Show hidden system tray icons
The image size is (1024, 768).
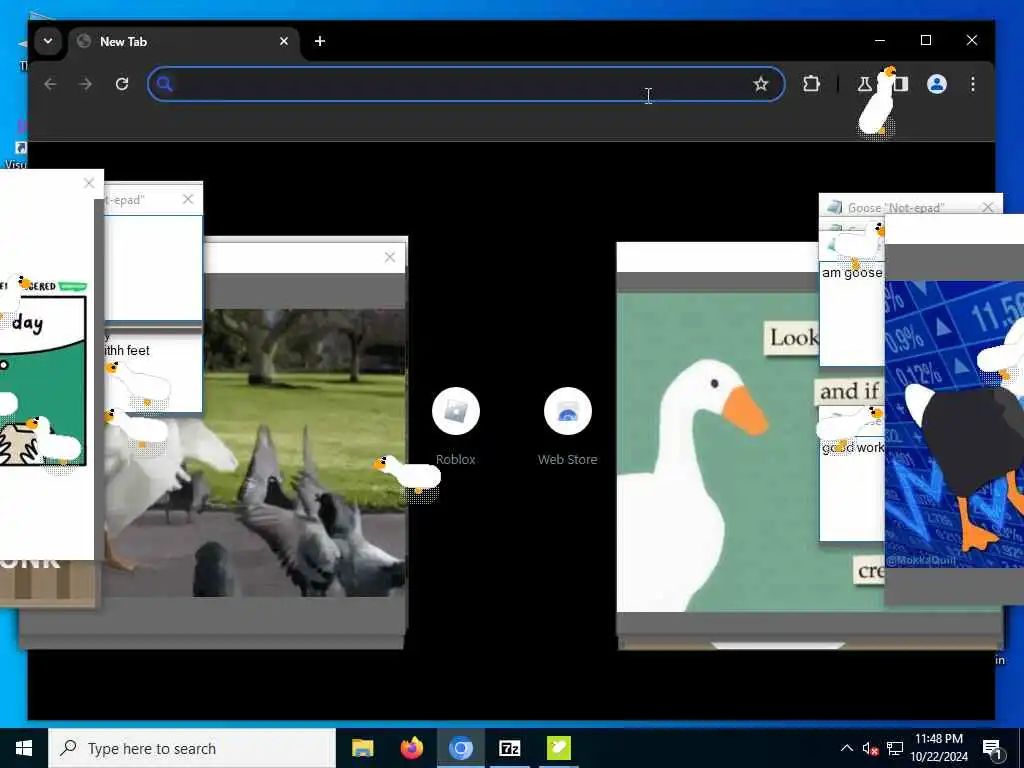(846, 748)
